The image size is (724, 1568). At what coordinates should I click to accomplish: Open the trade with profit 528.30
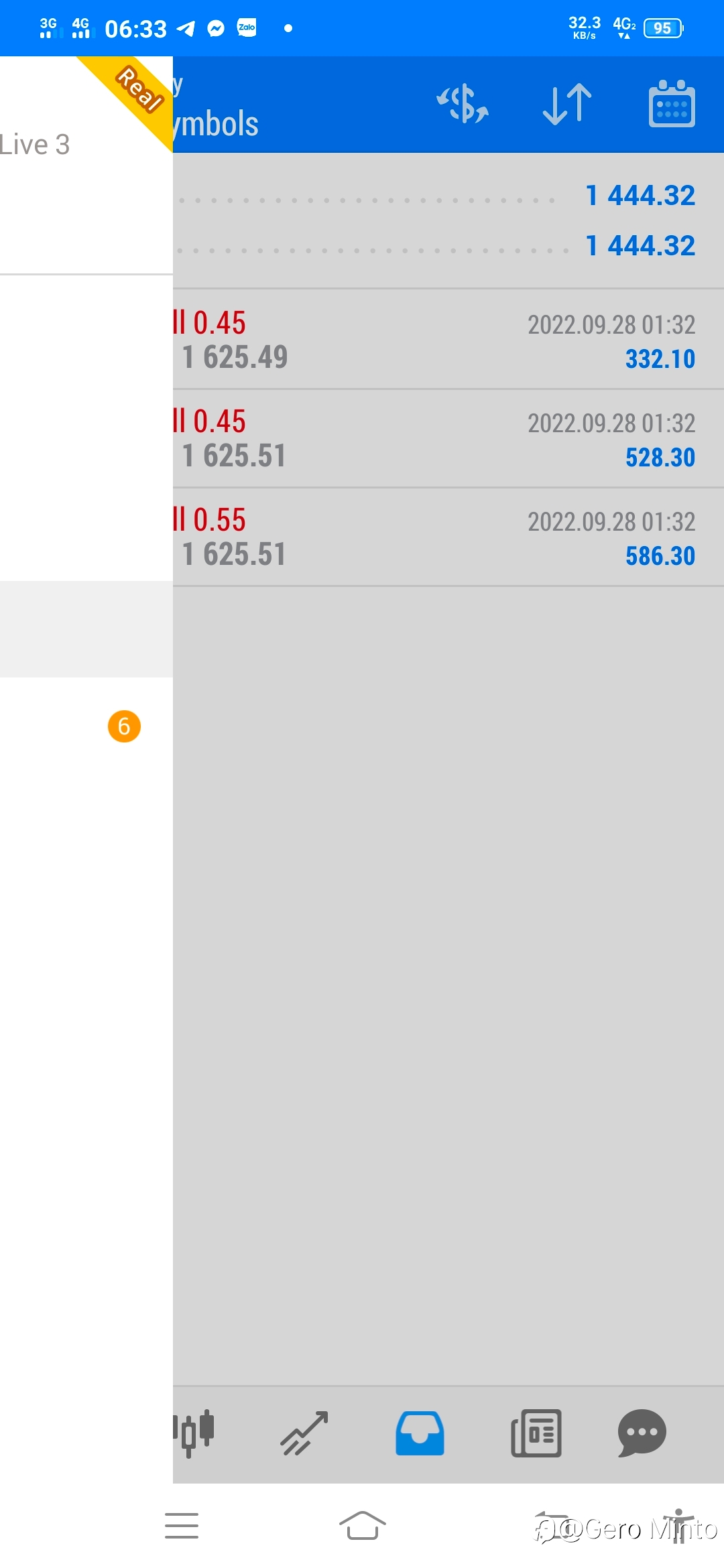(x=448, y=438)
